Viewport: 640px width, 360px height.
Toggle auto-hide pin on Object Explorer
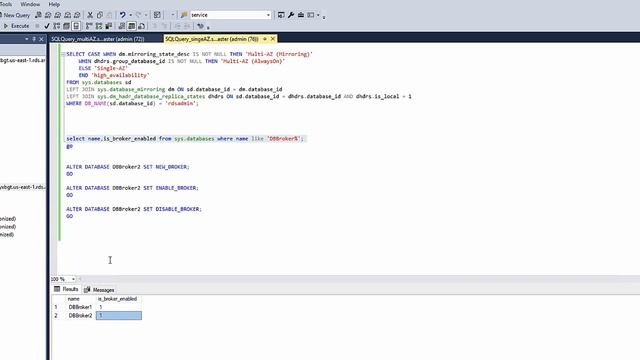(34, 39)
